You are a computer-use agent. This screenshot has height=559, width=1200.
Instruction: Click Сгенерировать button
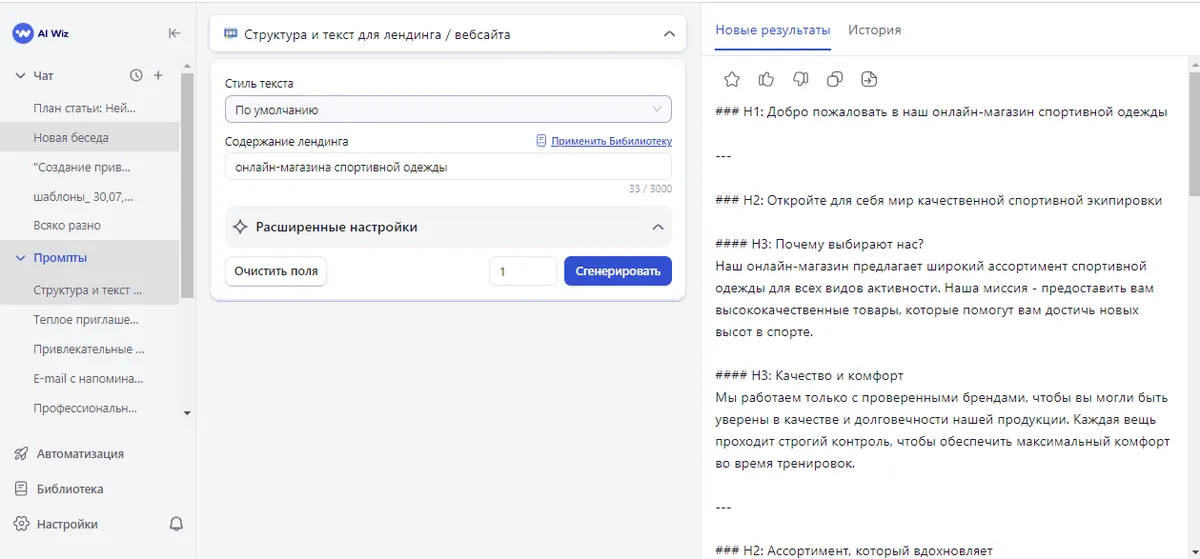pyautogui.click(x=618, y=271)
